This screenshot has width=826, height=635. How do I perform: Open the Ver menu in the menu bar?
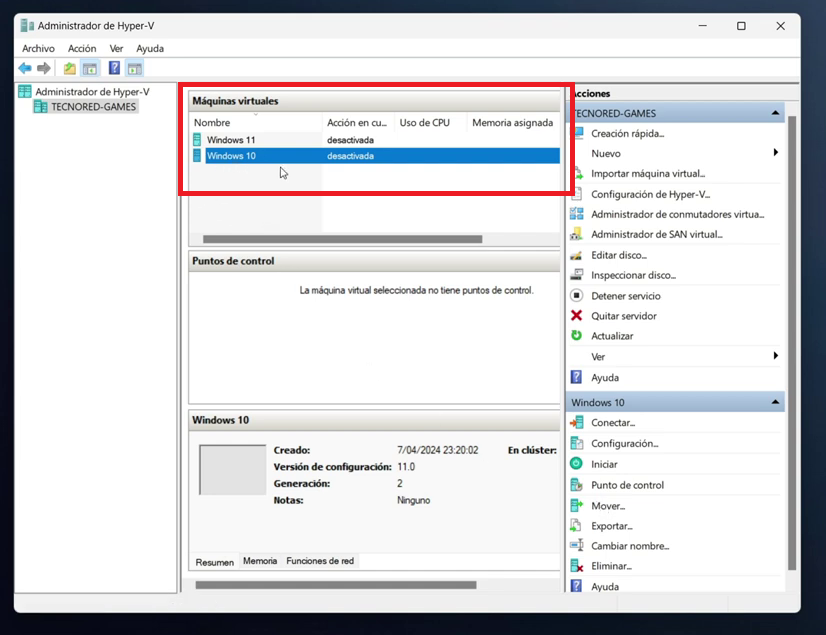[x=116, y=48]
